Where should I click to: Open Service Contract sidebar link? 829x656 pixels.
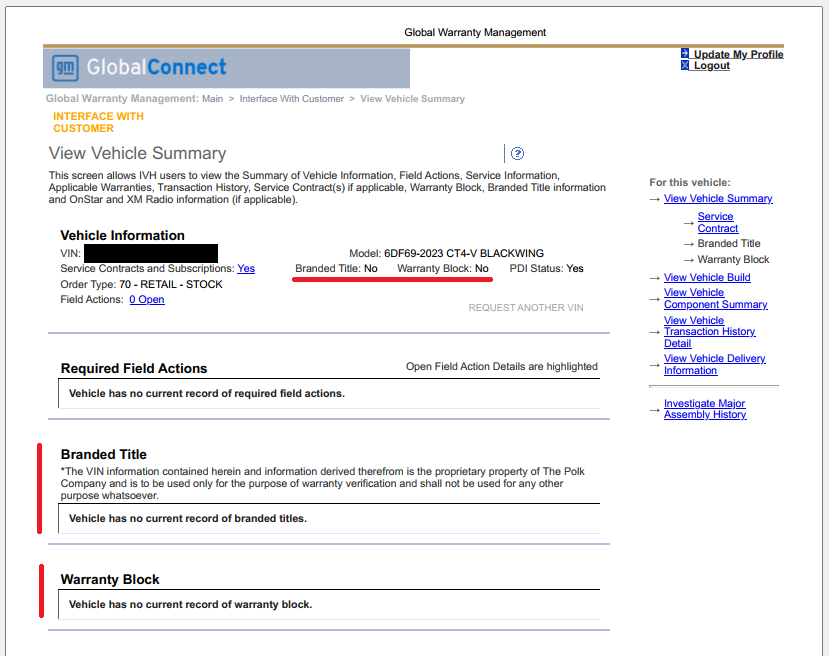coord(717,223)
